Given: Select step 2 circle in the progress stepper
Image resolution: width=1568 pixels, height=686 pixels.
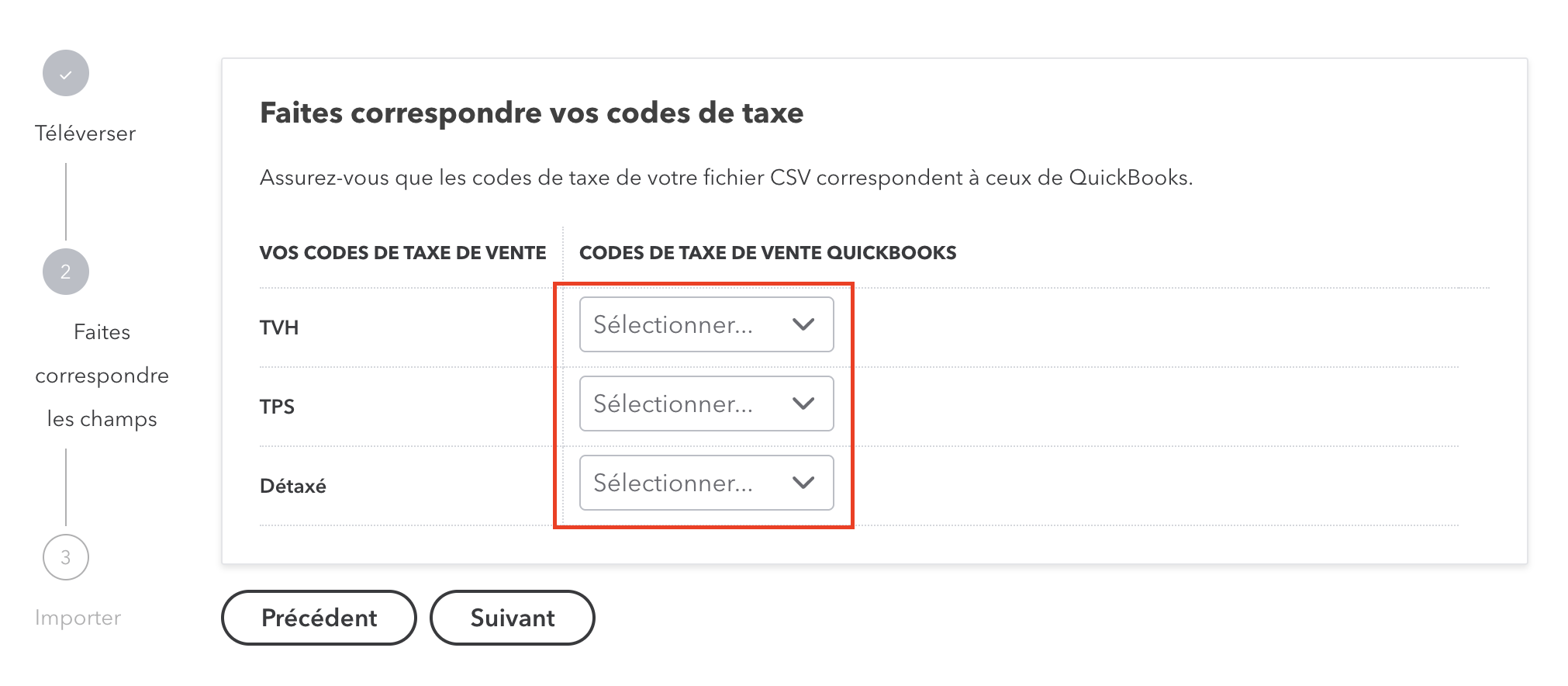Looking at the screenshot, I should (x=65, y=272).
